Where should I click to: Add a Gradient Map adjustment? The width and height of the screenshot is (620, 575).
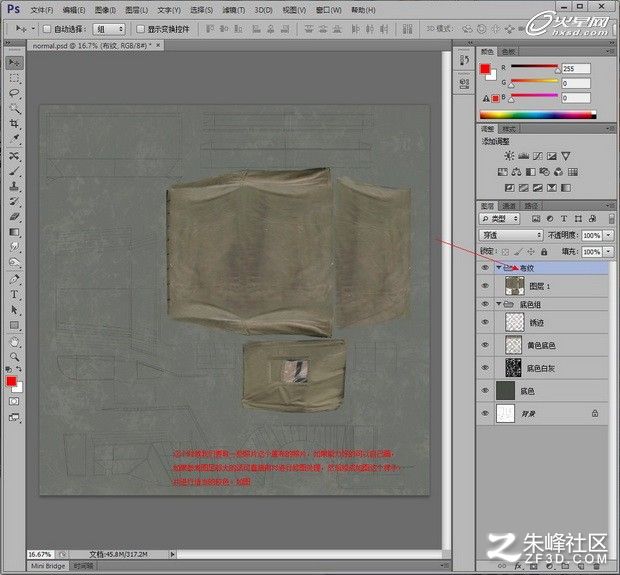(x=566, y=188)
